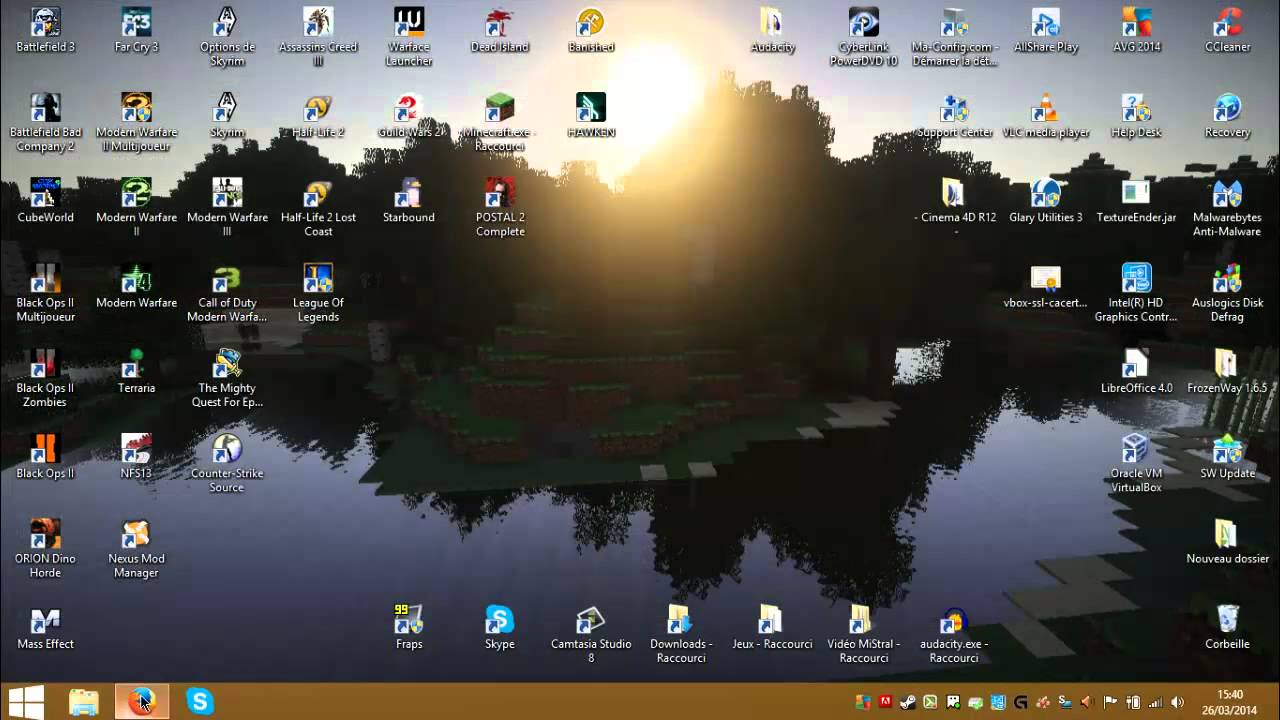Select the Glary Utilities 3 icon

[1046, 192]
